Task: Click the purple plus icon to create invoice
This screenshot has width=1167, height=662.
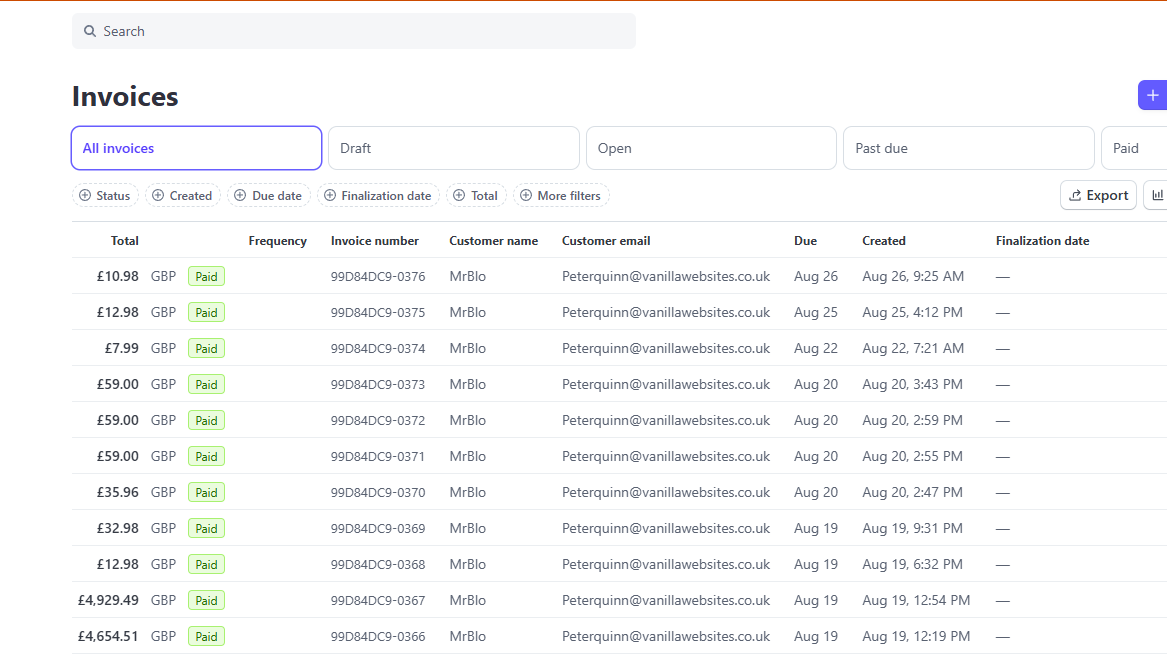Action: 1153,95
